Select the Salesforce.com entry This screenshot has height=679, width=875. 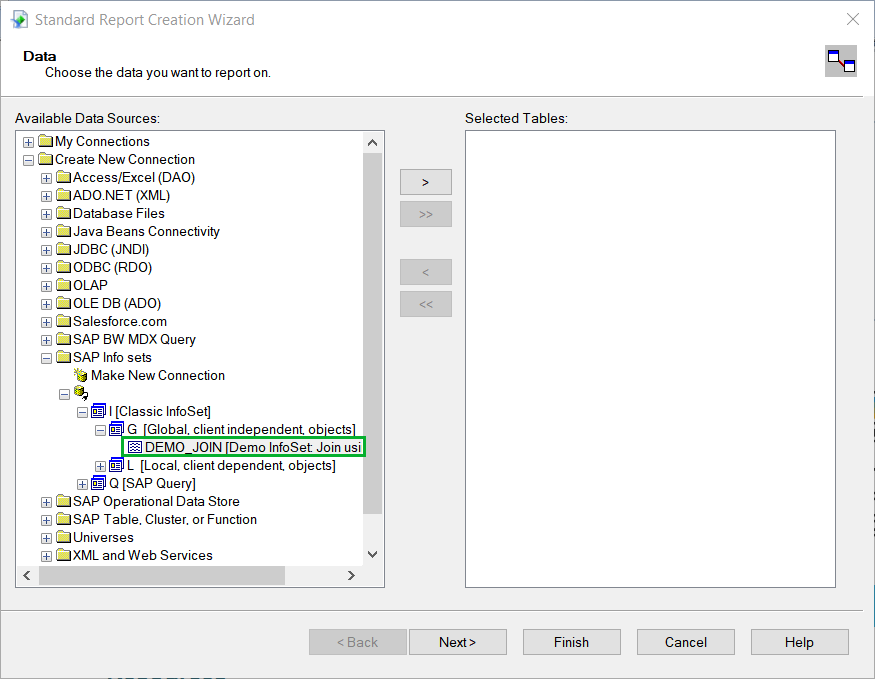point(119,321)
